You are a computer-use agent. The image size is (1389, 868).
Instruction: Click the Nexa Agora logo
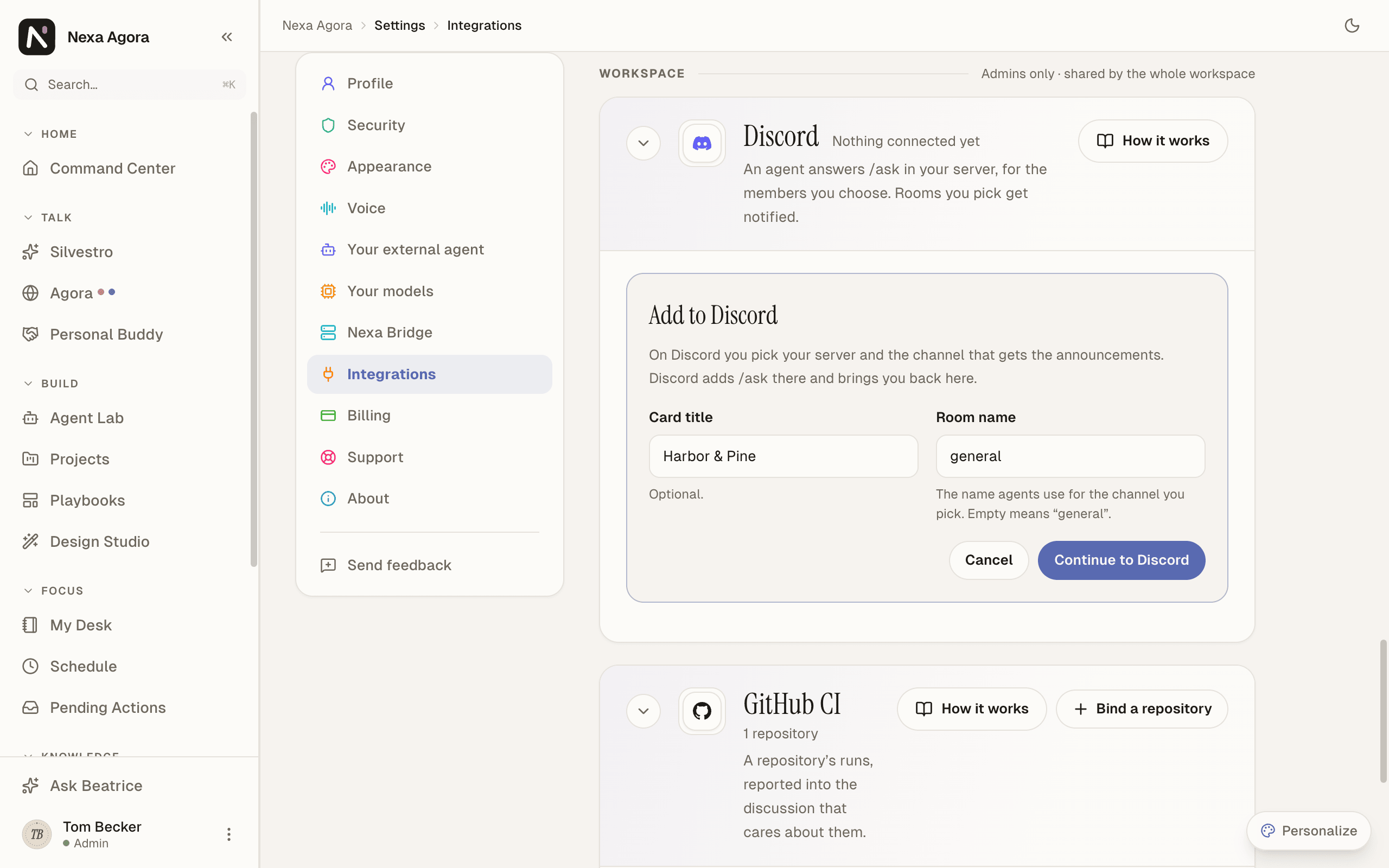[x=37, y=37]
